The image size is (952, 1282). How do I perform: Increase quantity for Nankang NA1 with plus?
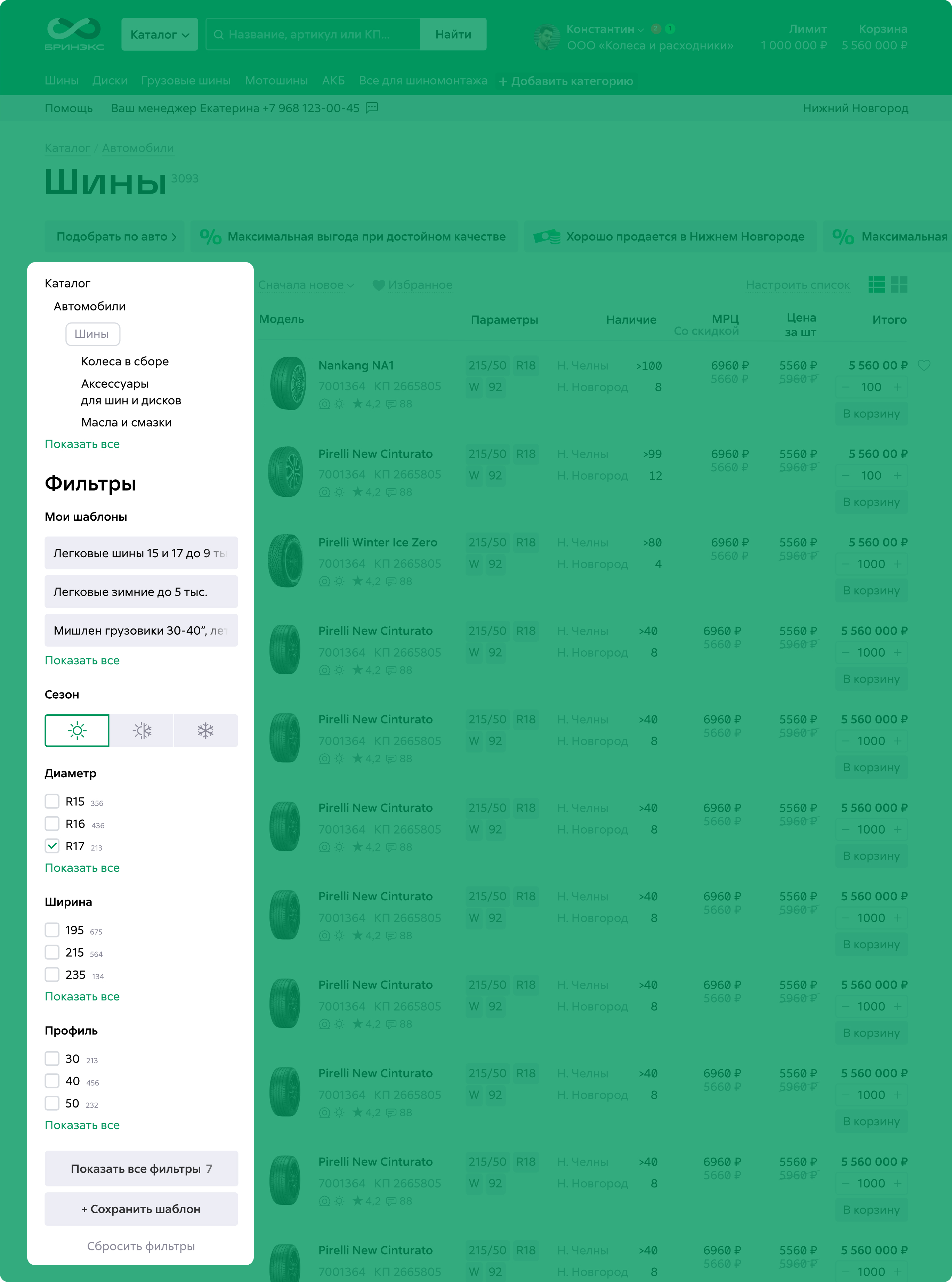(x=897, y=387)
